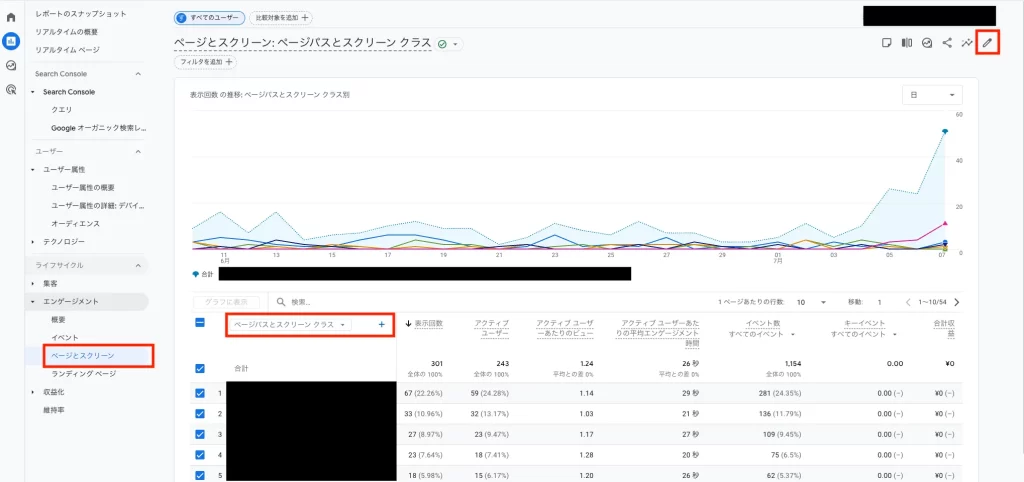Uncheck the row 2 checkbox
Image resolution: width=1024 pixels, height=482 pixels.
click(200, 413)
